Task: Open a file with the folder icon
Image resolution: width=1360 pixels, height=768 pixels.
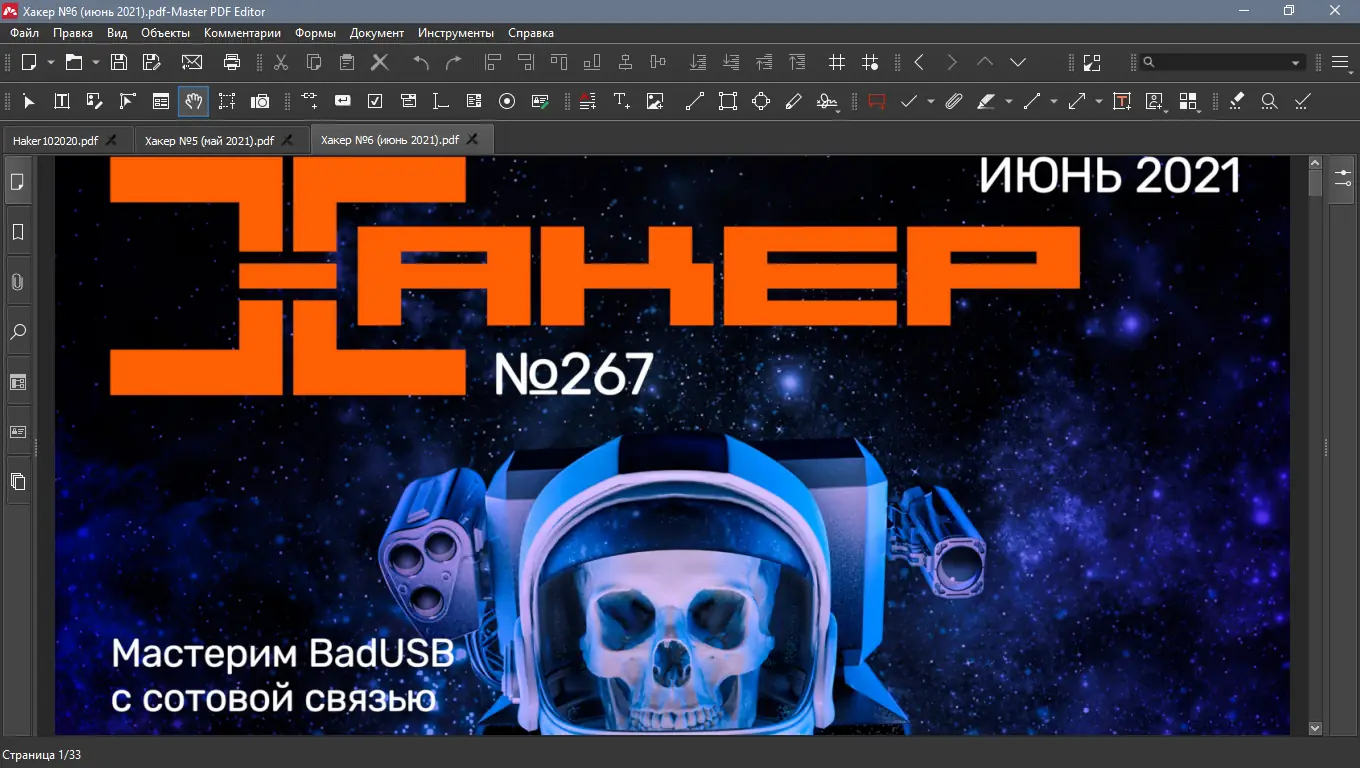Action: [74, 62]
